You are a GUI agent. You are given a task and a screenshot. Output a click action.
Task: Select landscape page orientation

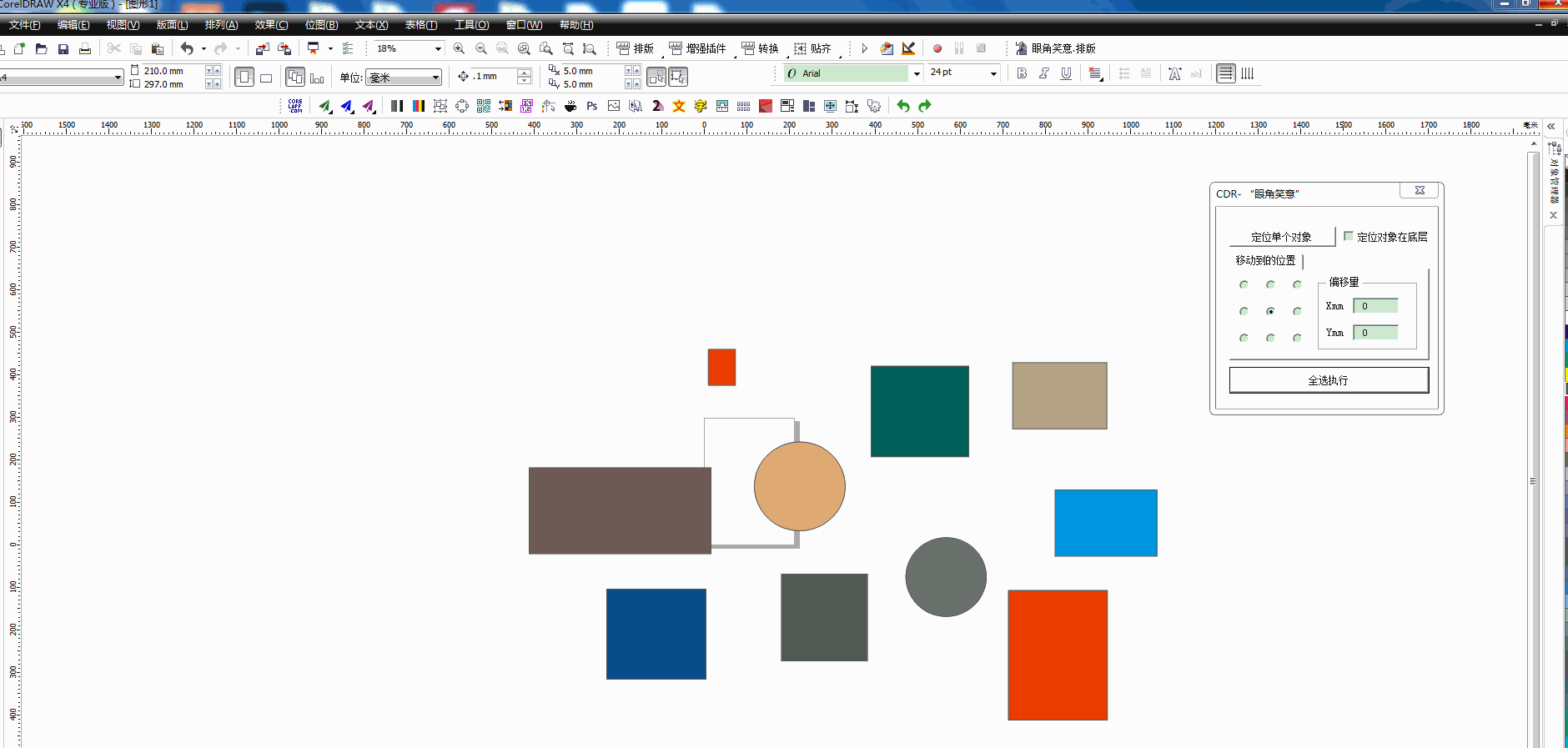(266, 78)
